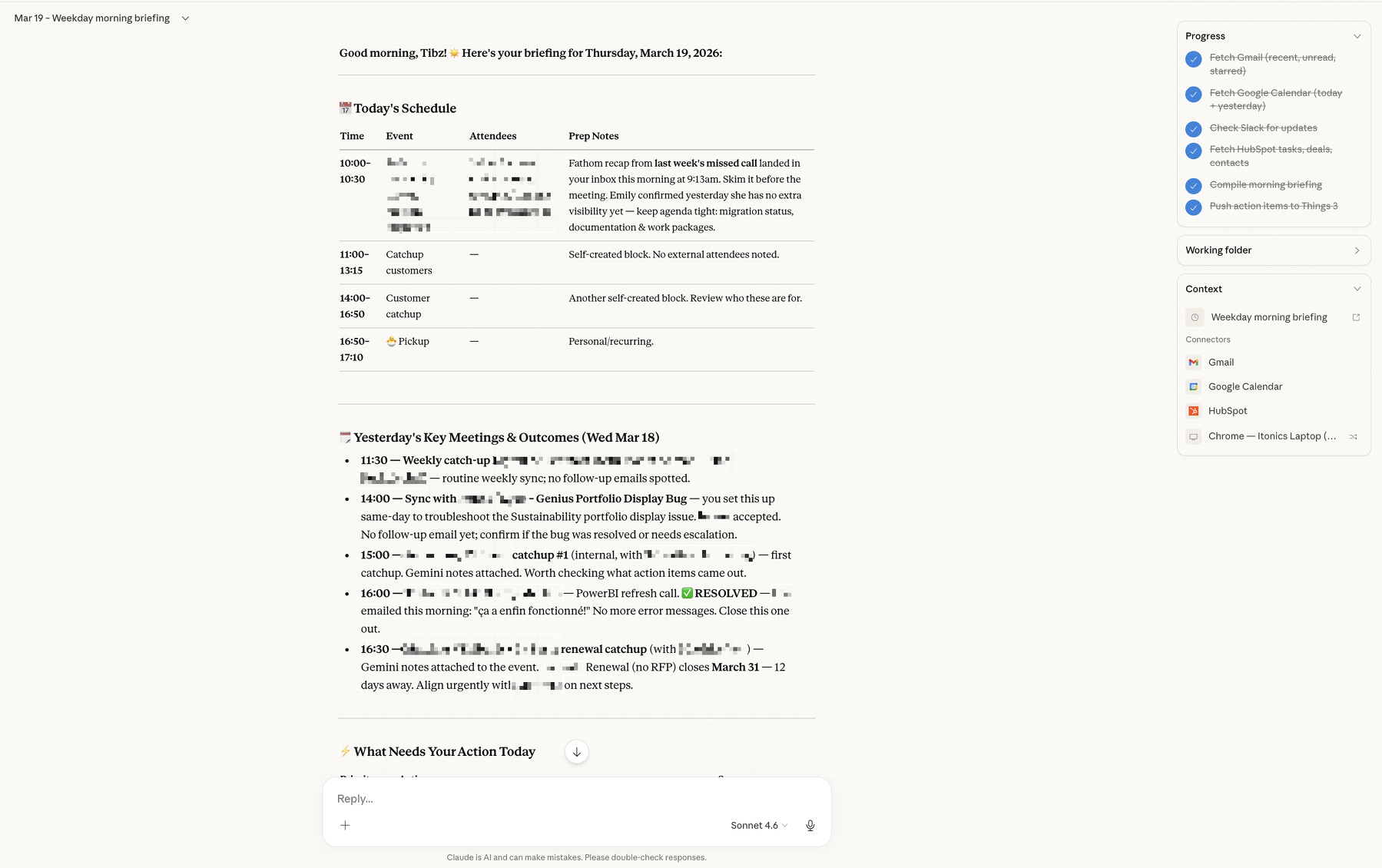The image size is (1382, 868).
Task: Toggle the Fetch Gmail completed checkmark
Action: coord(1194,58)
